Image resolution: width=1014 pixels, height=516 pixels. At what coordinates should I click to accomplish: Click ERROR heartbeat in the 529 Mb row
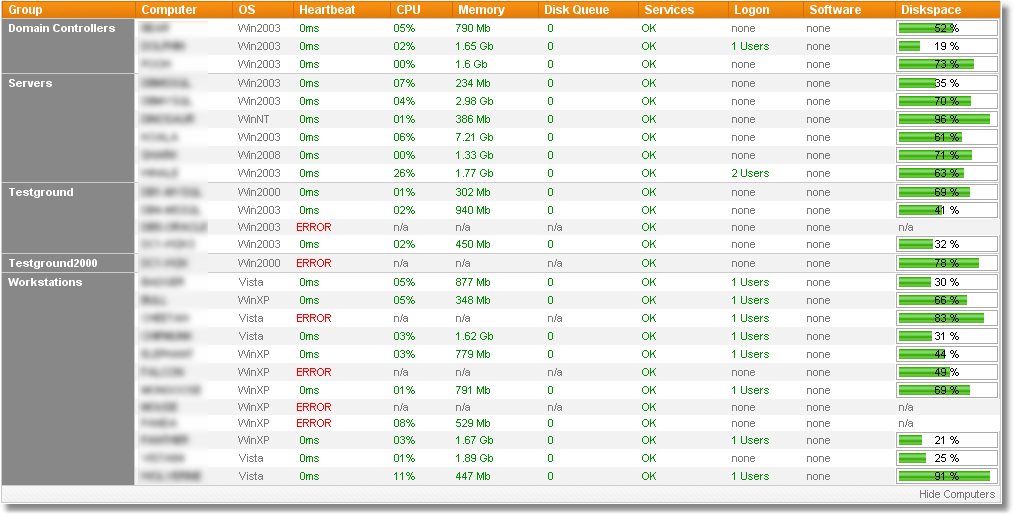click(x=314, y=424)
